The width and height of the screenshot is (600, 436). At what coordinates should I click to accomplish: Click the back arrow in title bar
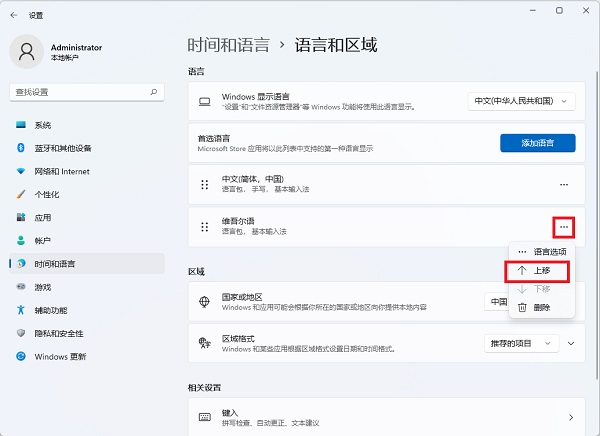(14, 11)
